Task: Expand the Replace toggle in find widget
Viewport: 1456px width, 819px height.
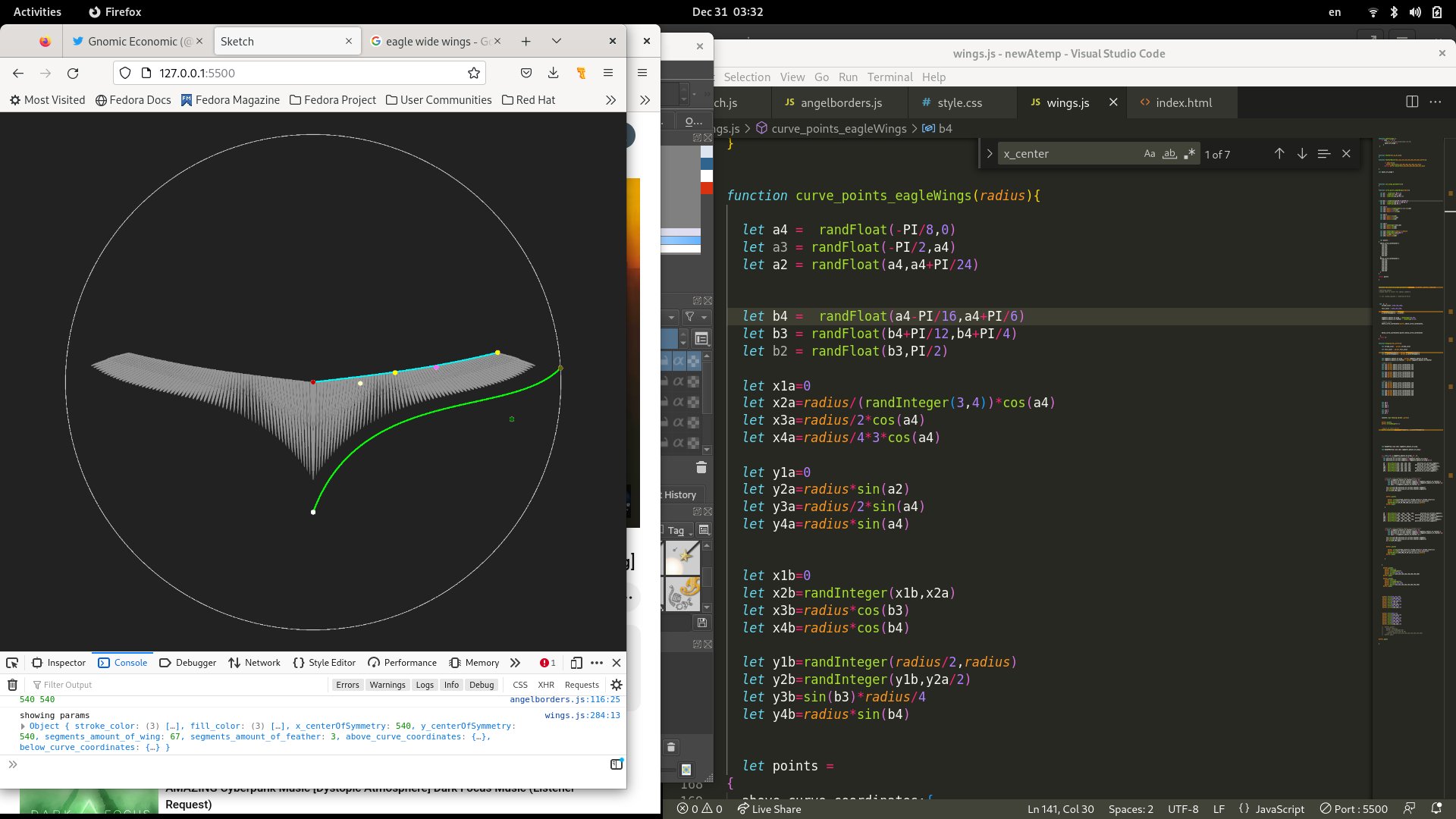Action: pyautogui.click(x=989, y=153)
